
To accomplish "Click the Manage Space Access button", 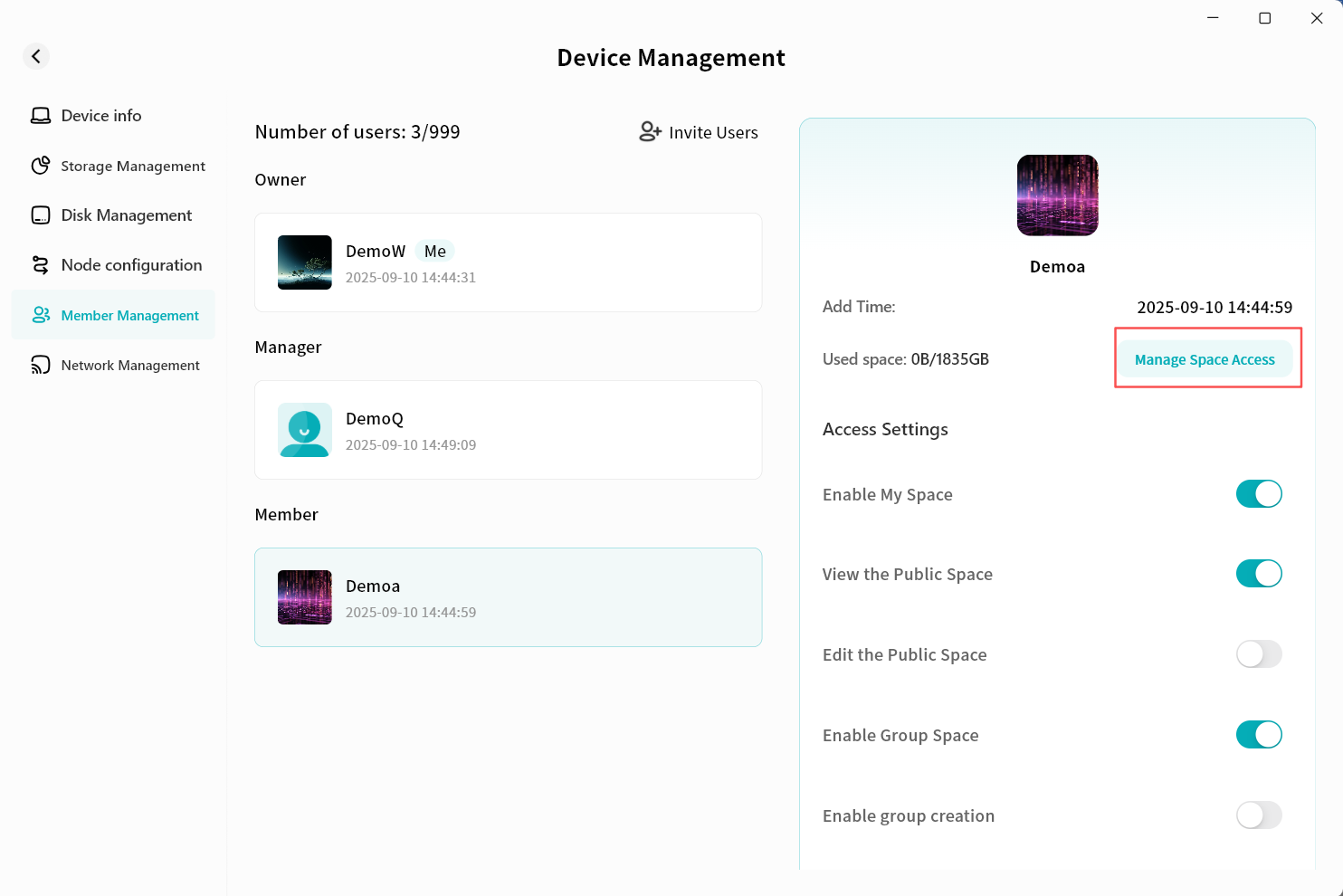I will coord(1205,359).
